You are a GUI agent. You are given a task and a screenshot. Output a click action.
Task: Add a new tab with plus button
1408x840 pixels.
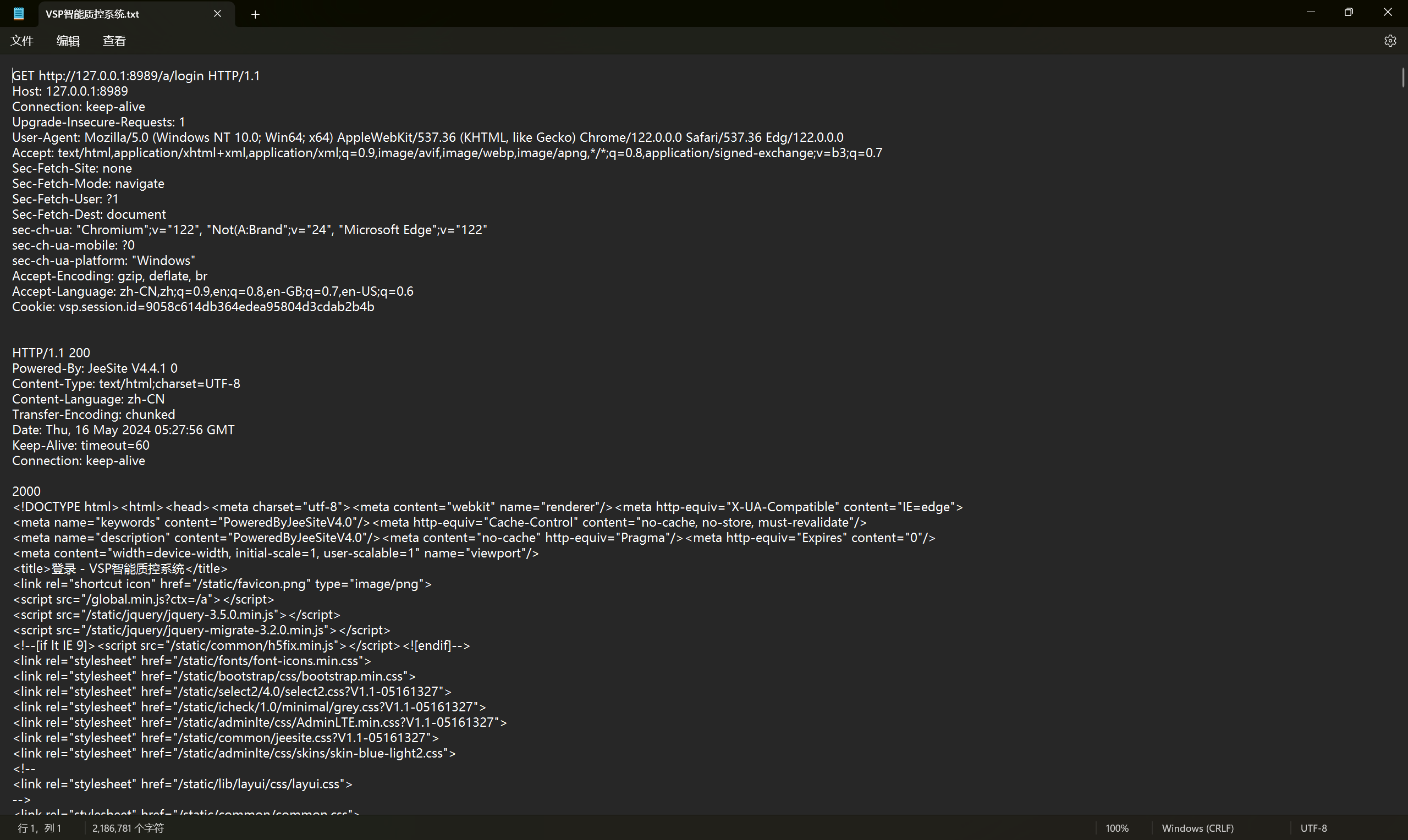(255, 14)
